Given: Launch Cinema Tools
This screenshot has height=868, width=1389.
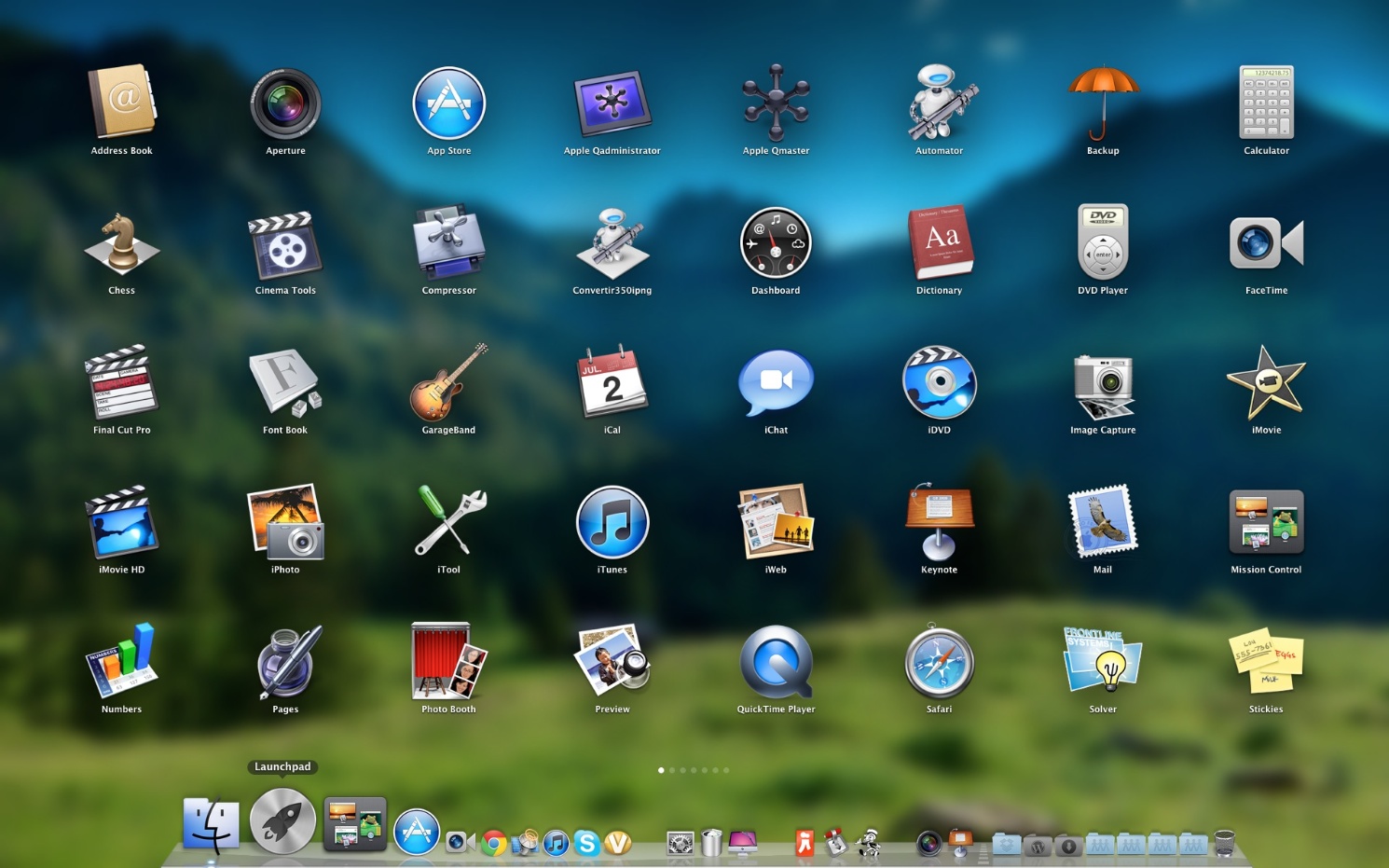Looking at the screenshot, I should click(285, 245).
